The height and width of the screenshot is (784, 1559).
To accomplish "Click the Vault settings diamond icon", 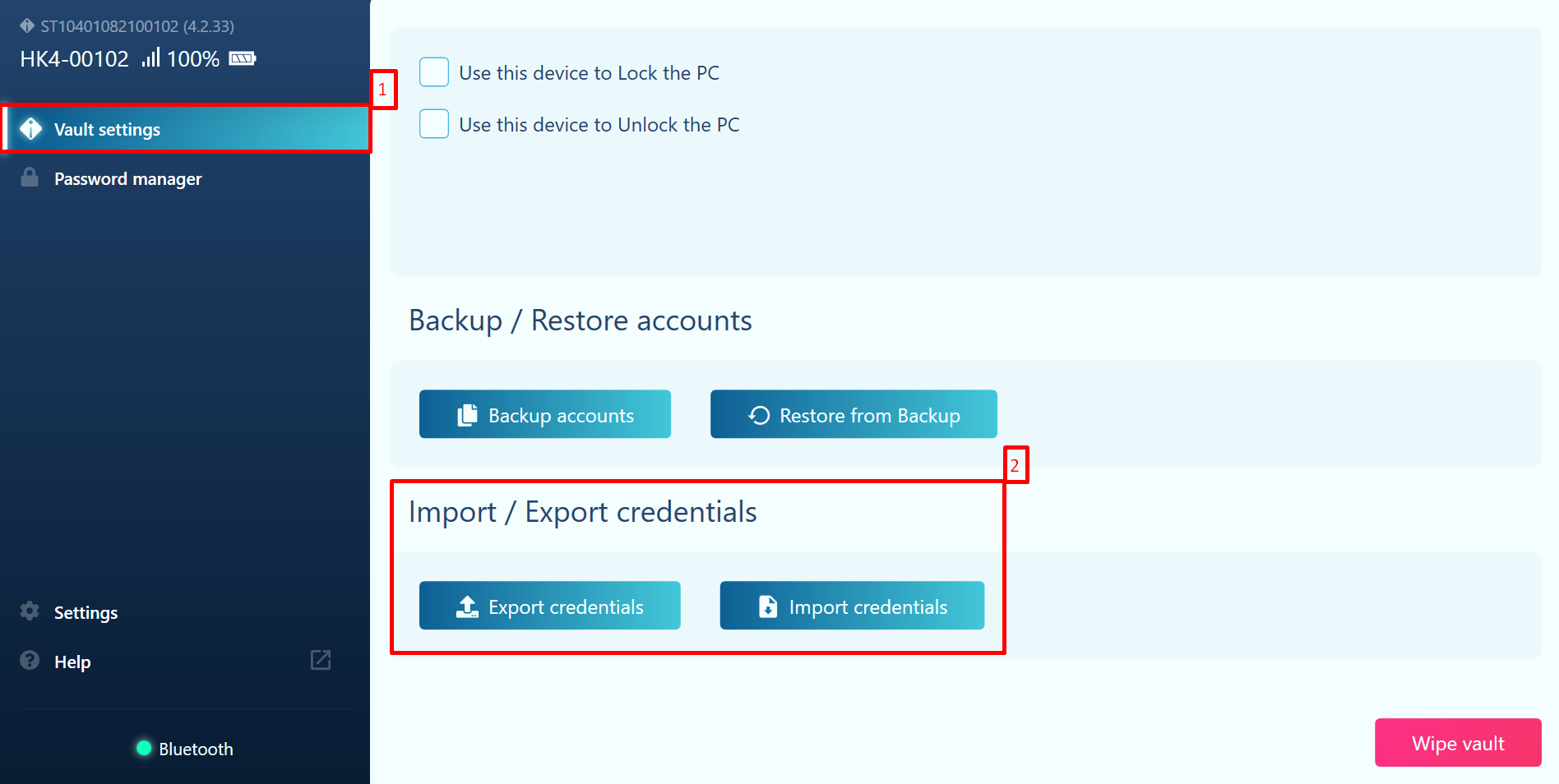I will click(x=30, y=129).
